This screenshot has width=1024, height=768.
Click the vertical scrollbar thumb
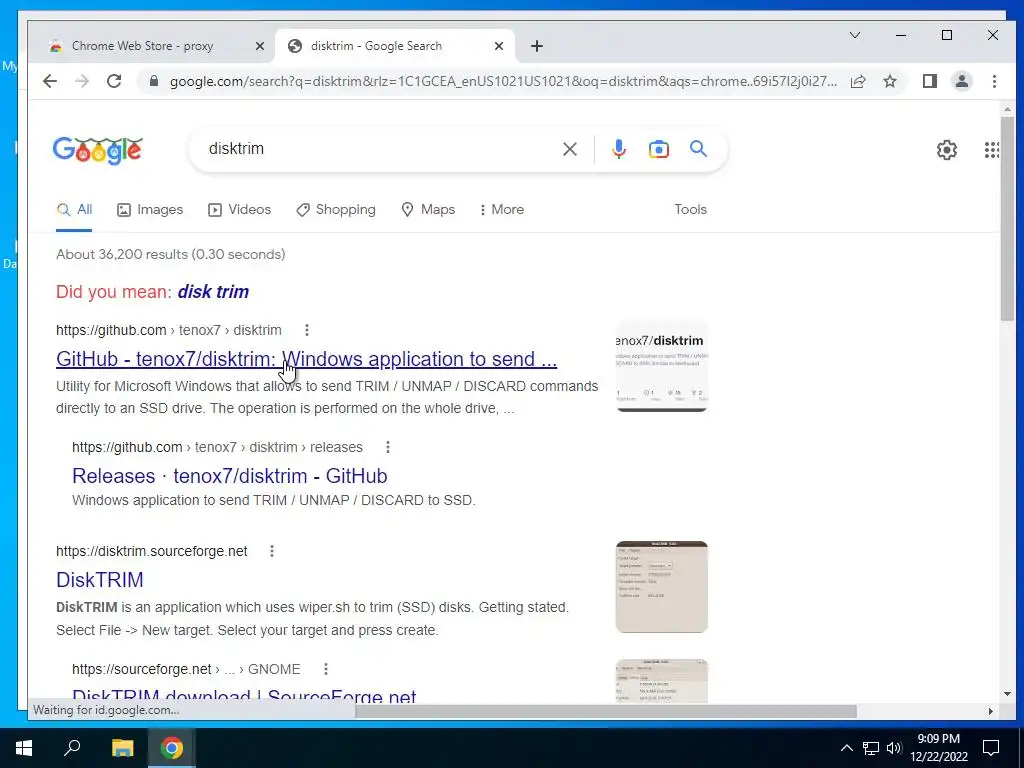coord(1007,218)
